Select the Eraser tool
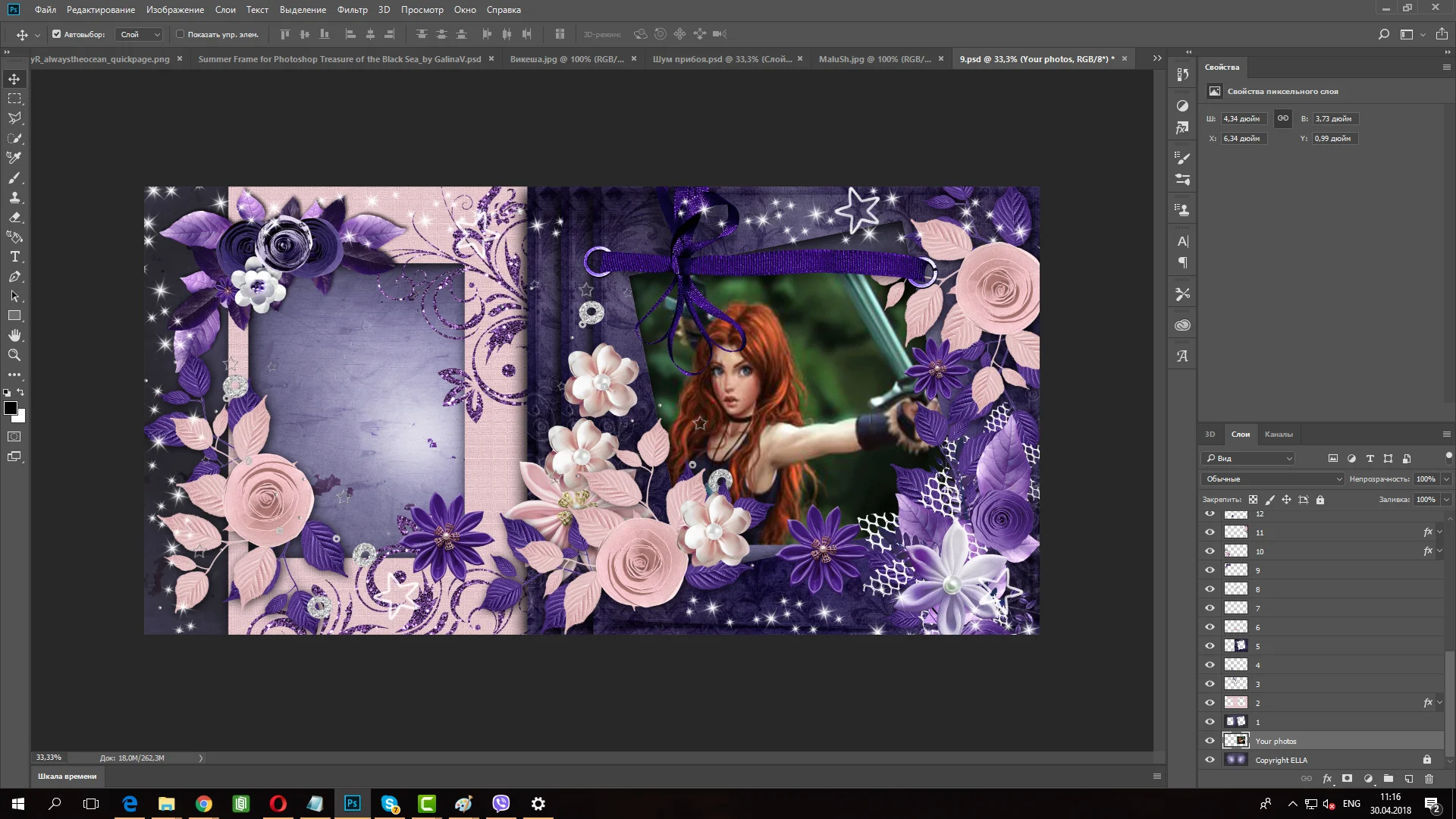This screenshot has height=819, width=1456. coord(14,218)
